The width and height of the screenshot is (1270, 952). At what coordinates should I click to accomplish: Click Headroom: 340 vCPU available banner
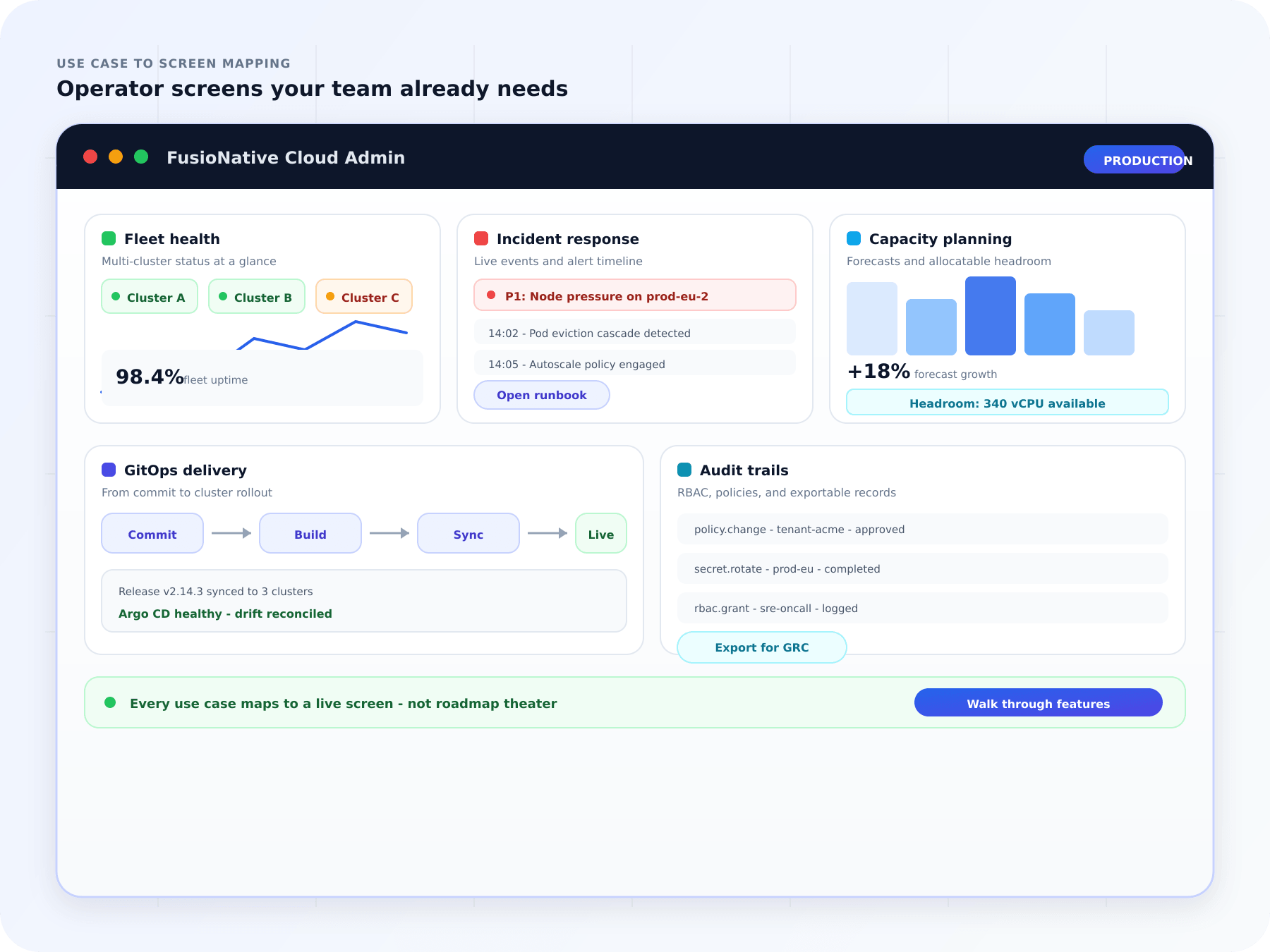(x=1008, y=402)
